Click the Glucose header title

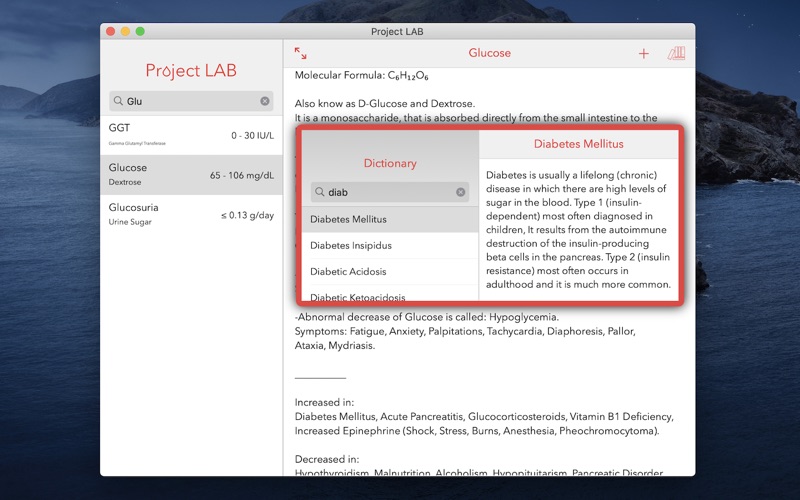[x=489, y=53]
